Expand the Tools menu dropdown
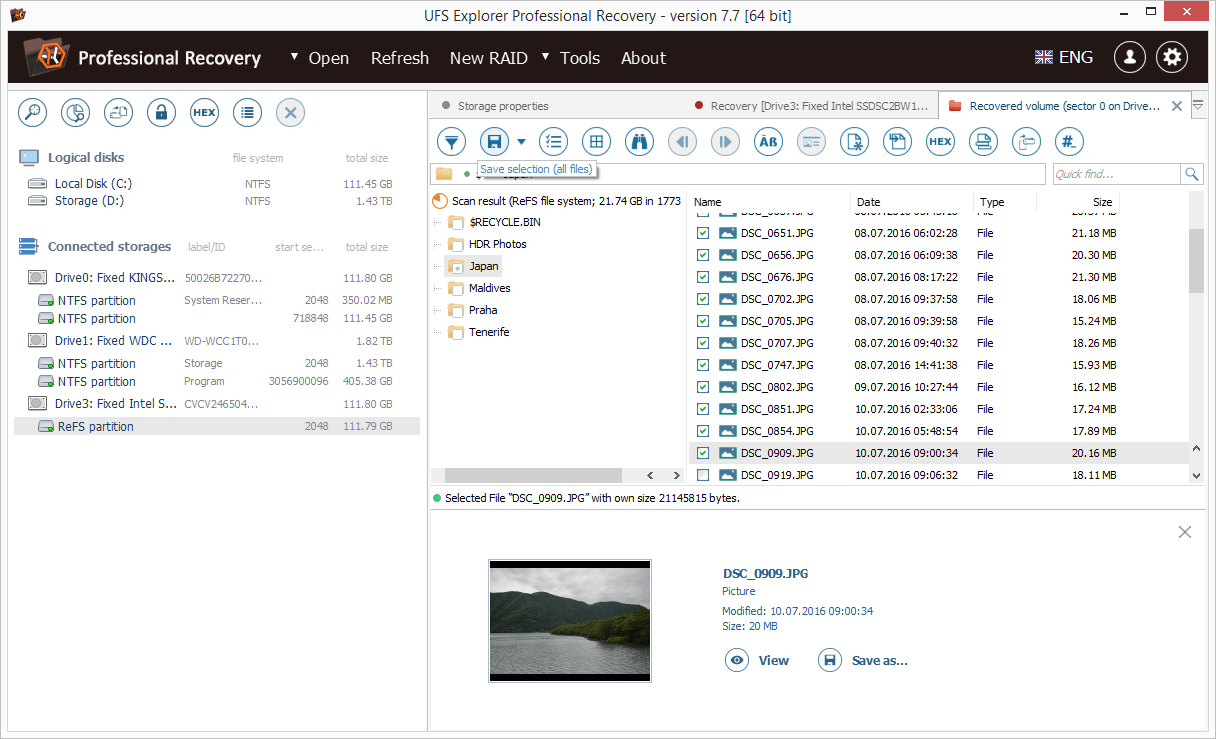 coord(579,58)
